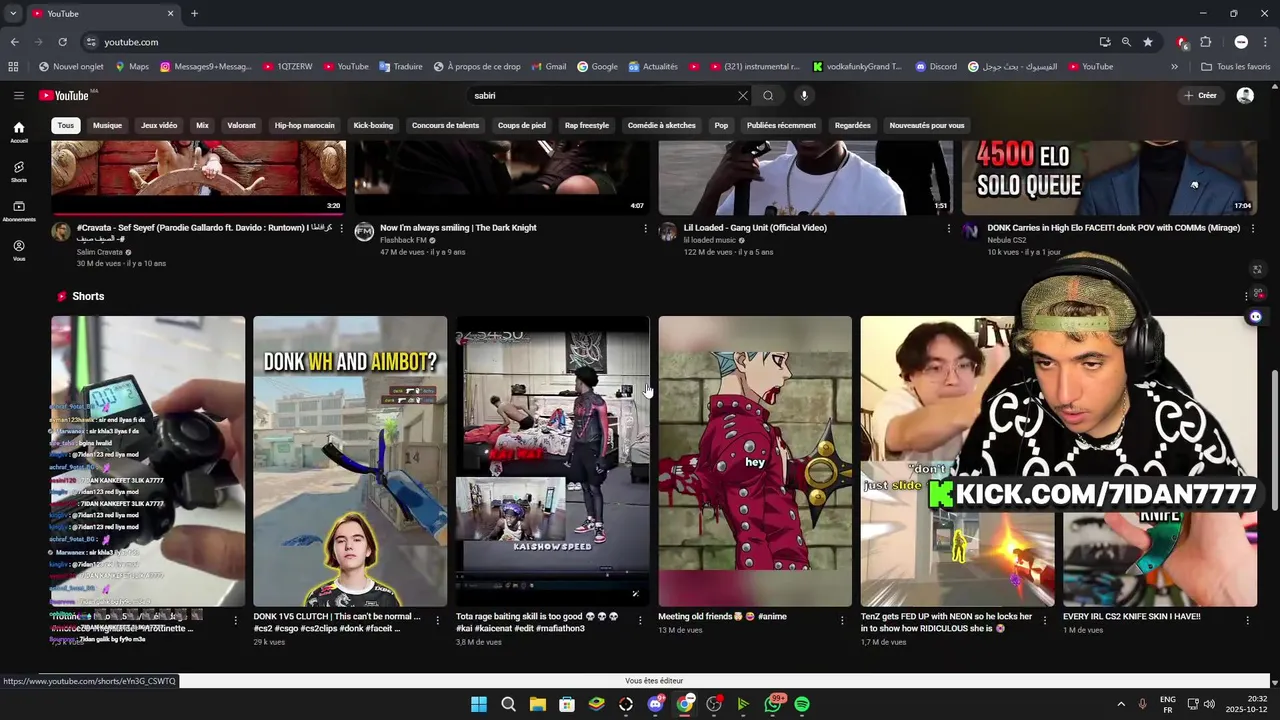Open Spotify from the taskbar

click(802, 704)
